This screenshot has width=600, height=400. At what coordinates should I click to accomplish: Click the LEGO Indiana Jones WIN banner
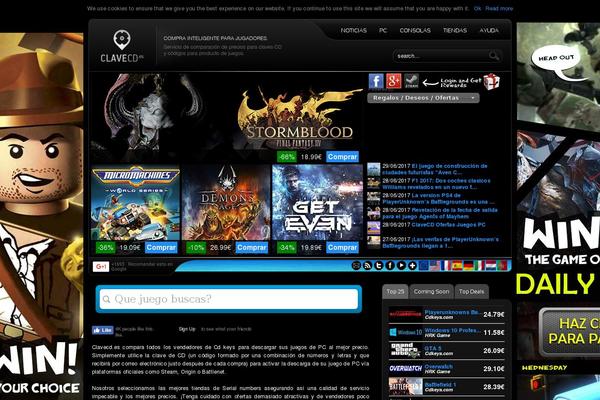pyautogui.click(x=41, y=216)
